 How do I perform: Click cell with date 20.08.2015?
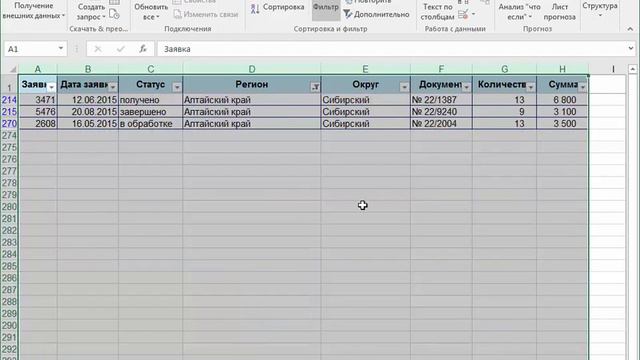point(88,112)
